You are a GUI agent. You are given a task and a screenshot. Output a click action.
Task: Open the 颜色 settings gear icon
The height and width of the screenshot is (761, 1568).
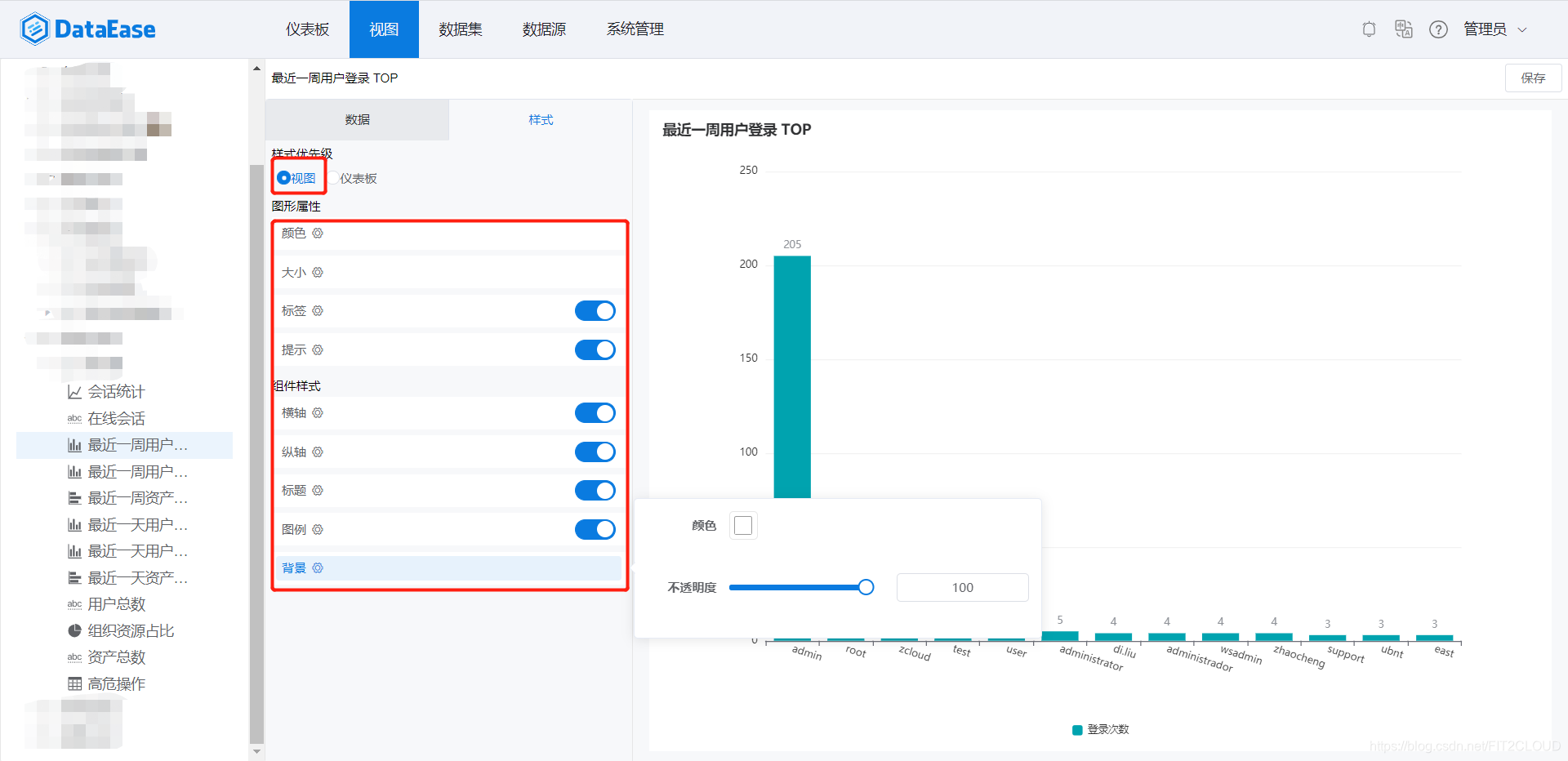coord(318,234)
